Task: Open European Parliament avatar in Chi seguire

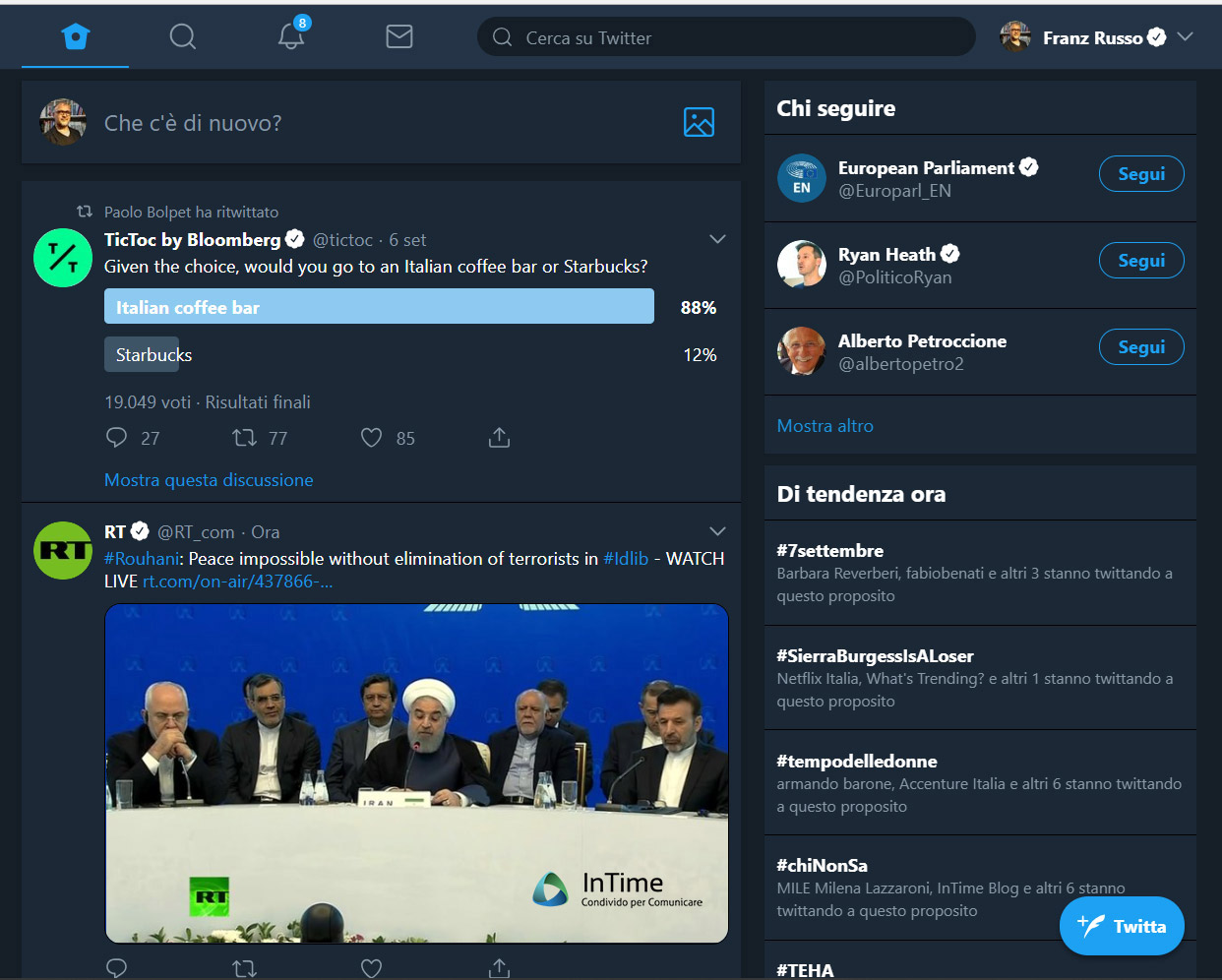Action: (802, 178)
